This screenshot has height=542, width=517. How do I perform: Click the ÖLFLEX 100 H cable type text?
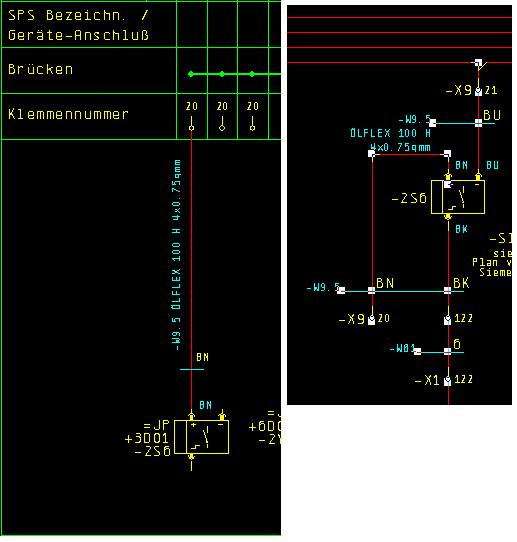[391, 133]
